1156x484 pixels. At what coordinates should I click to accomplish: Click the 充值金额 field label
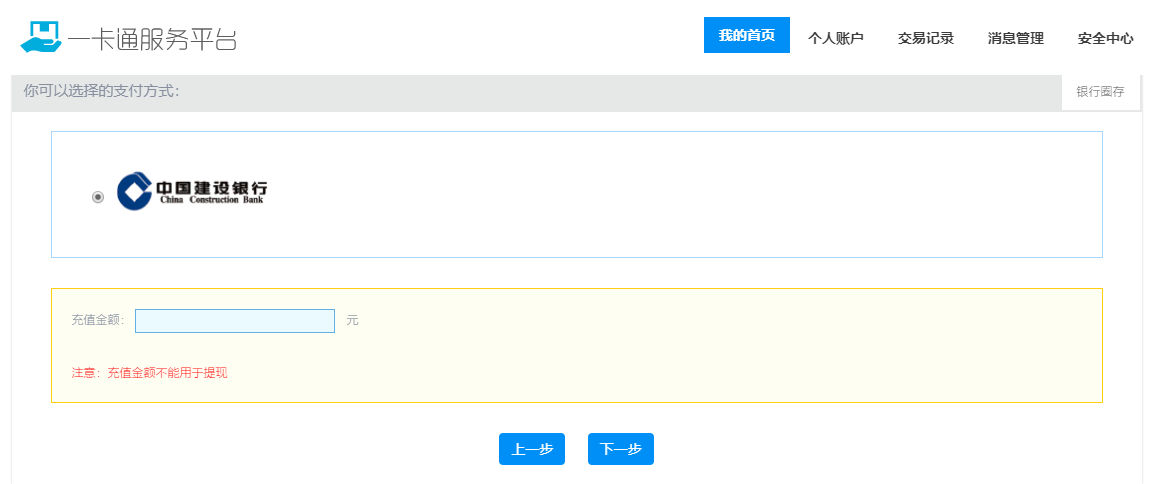click(97, 321)
